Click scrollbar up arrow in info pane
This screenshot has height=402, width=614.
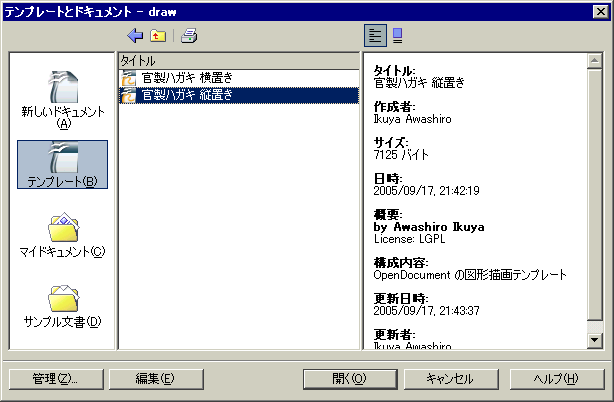594,61
